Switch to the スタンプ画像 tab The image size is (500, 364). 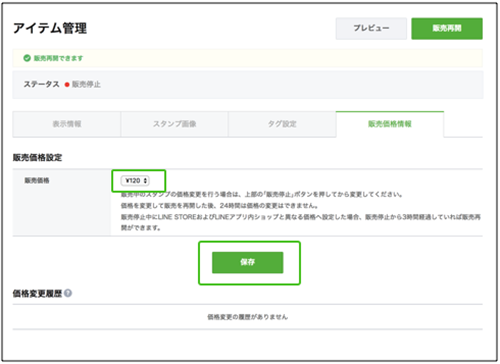[x=174, y=124]
